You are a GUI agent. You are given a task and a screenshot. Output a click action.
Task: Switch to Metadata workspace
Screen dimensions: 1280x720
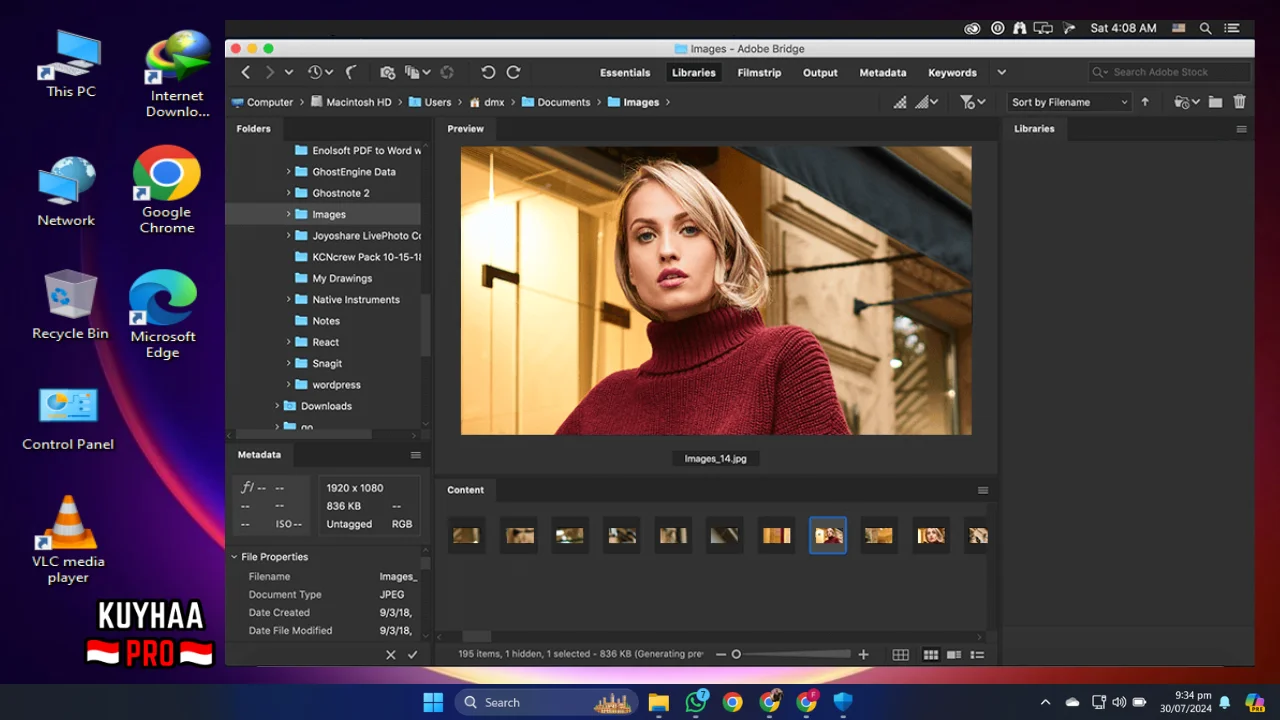coord(883,72)
